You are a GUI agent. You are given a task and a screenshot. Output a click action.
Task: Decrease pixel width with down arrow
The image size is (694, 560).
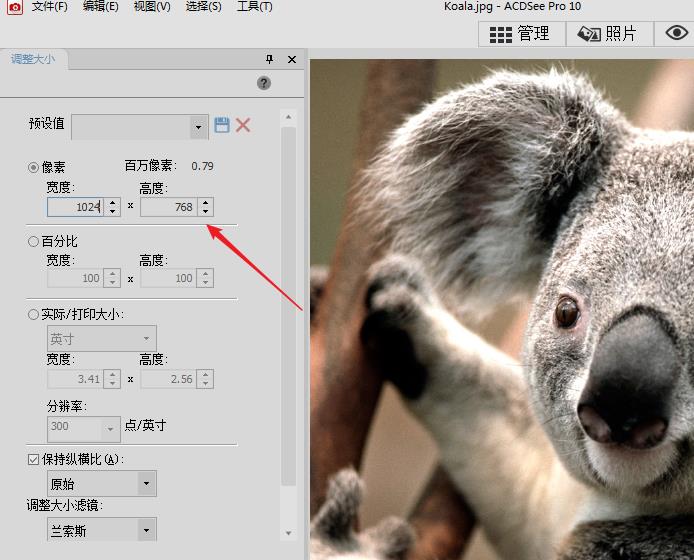click(x=112, y=212)
